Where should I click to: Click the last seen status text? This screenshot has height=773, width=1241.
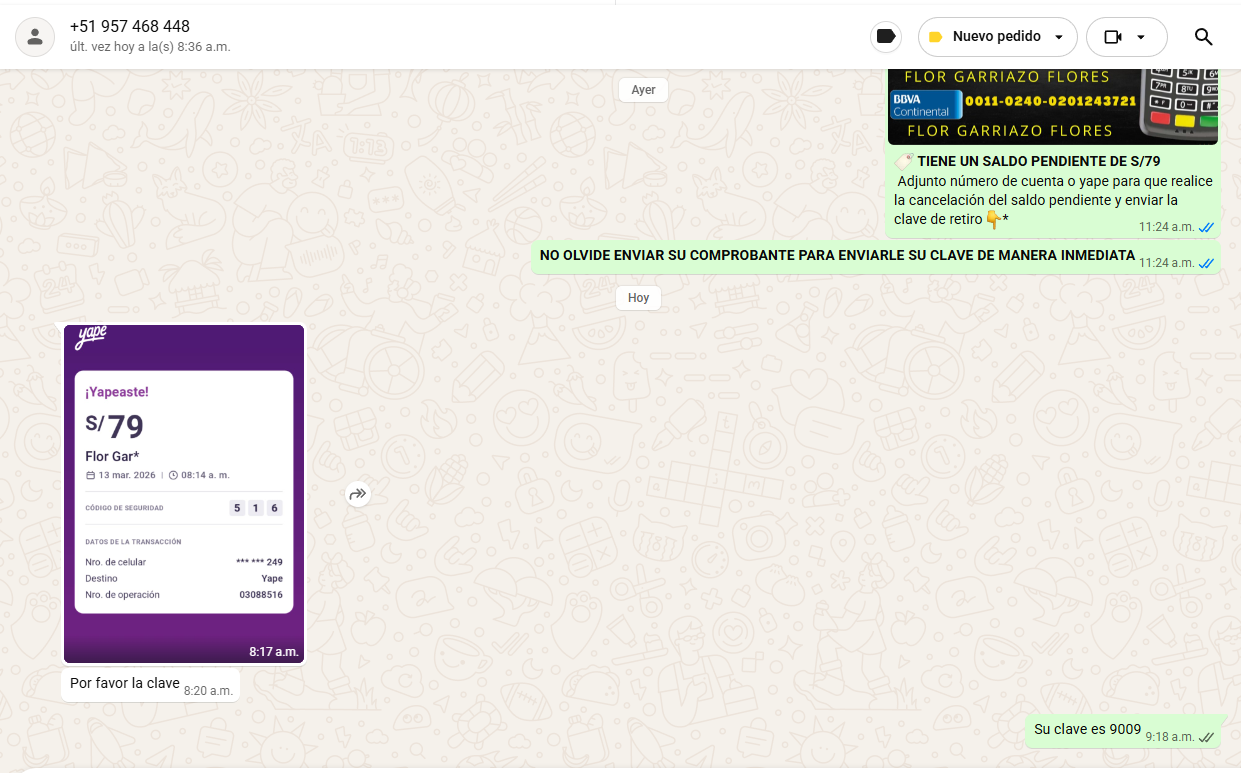point(150,47)
